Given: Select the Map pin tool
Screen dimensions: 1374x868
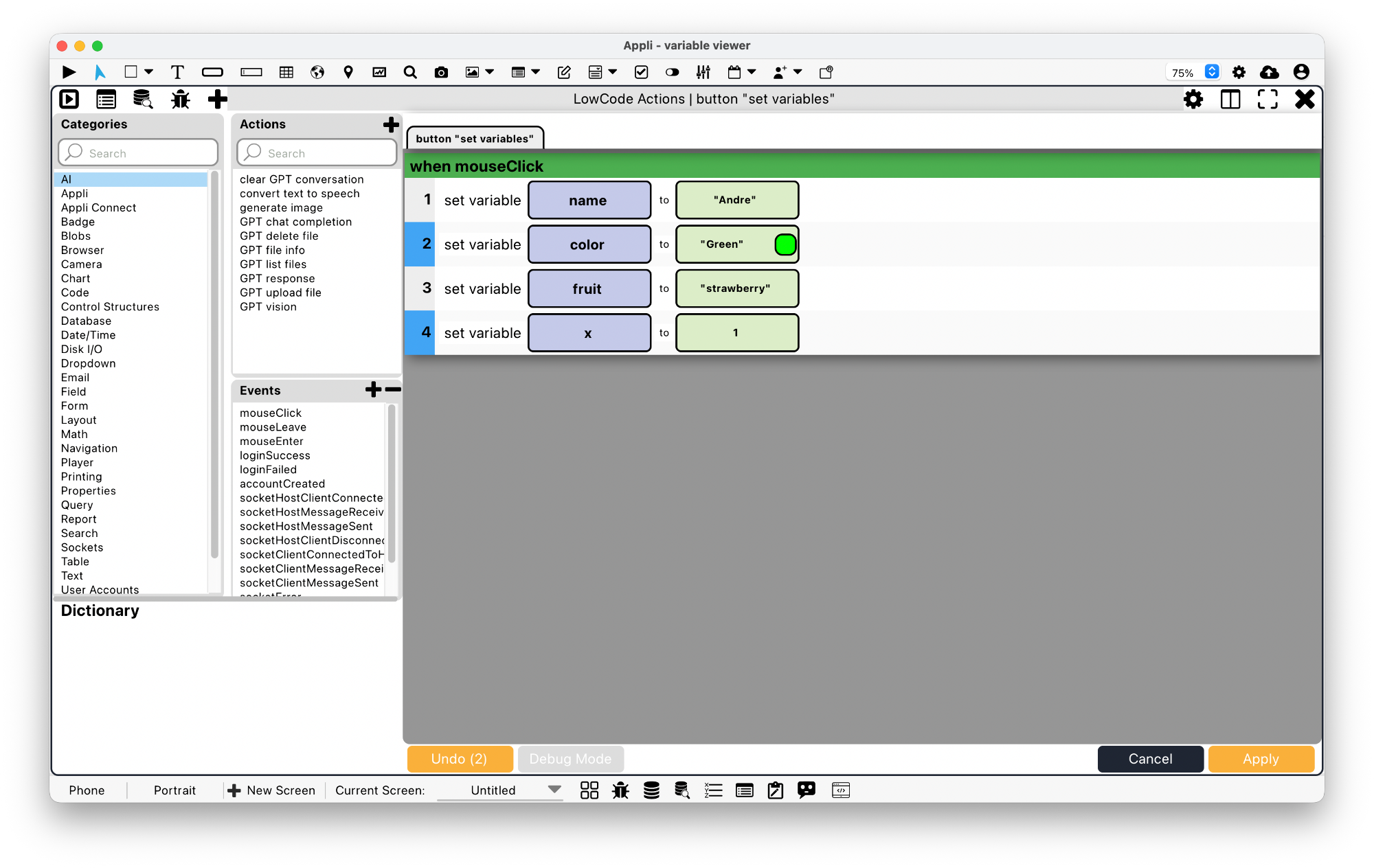Looking at the screenshot, I should coord(348,72).
